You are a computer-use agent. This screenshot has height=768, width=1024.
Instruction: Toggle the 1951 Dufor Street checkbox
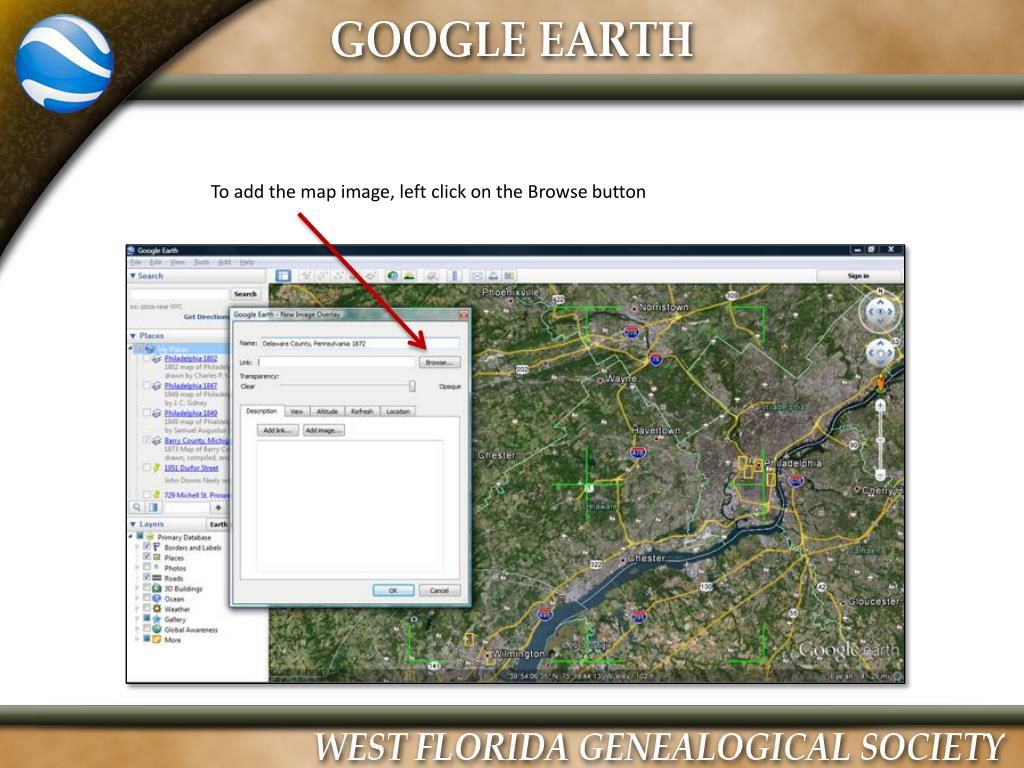pyautogui.click(x=147, y=468)
